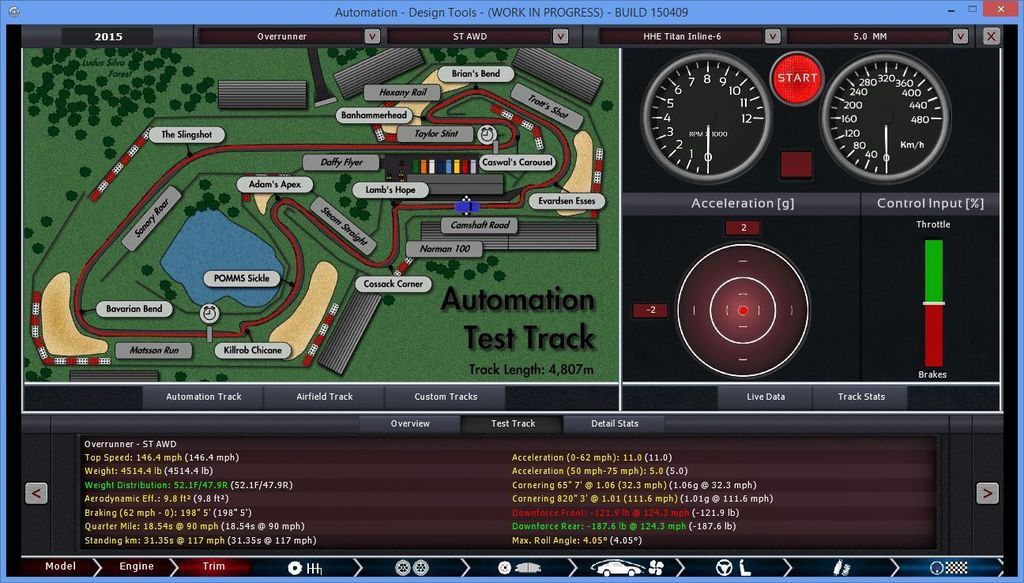Open the checkered flag testing icon
This screenshot has width=1024, height=583.
[948, 568]
